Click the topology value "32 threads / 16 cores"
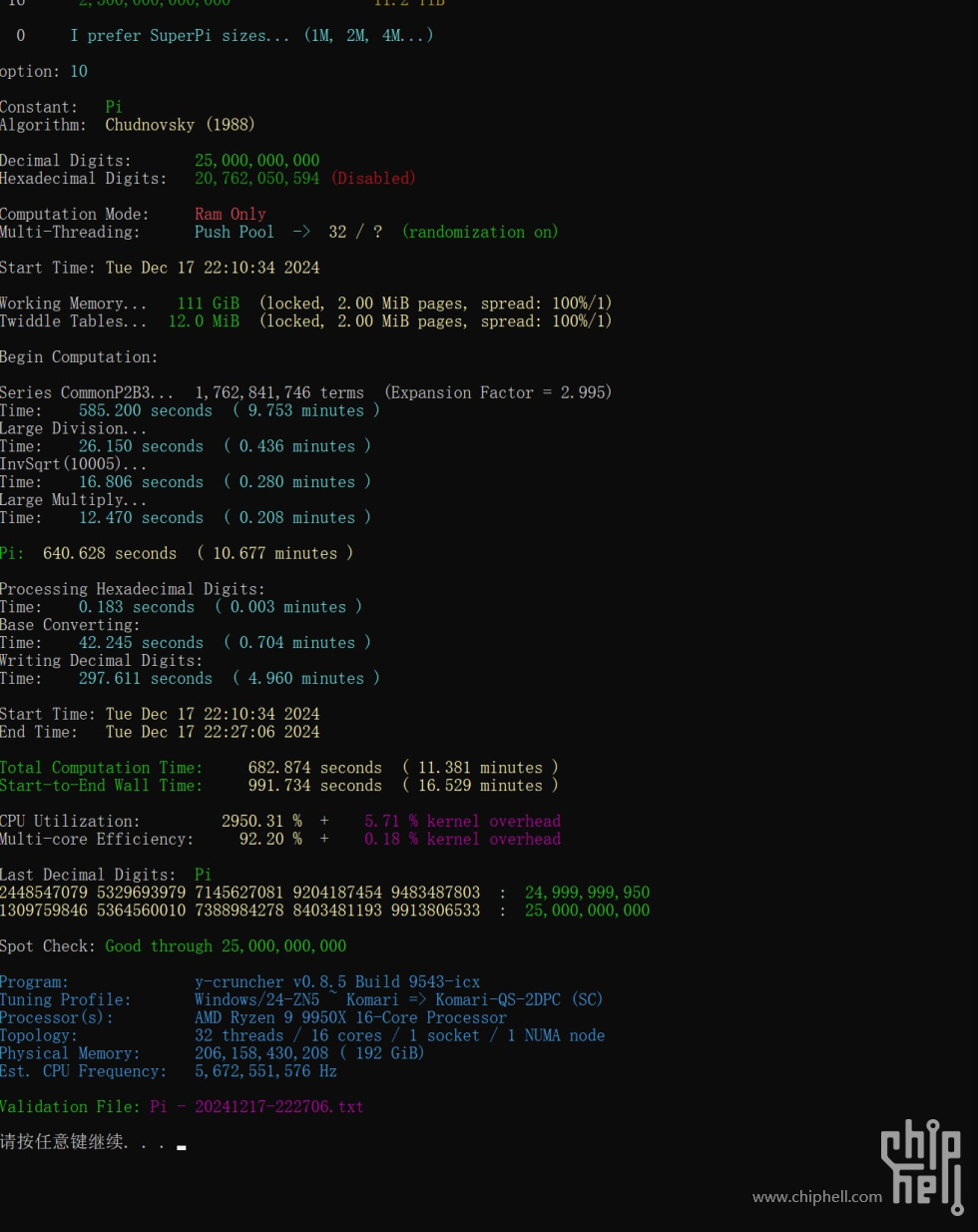This screenshot has height=1232, width=978. click(x=288, y=1036)
